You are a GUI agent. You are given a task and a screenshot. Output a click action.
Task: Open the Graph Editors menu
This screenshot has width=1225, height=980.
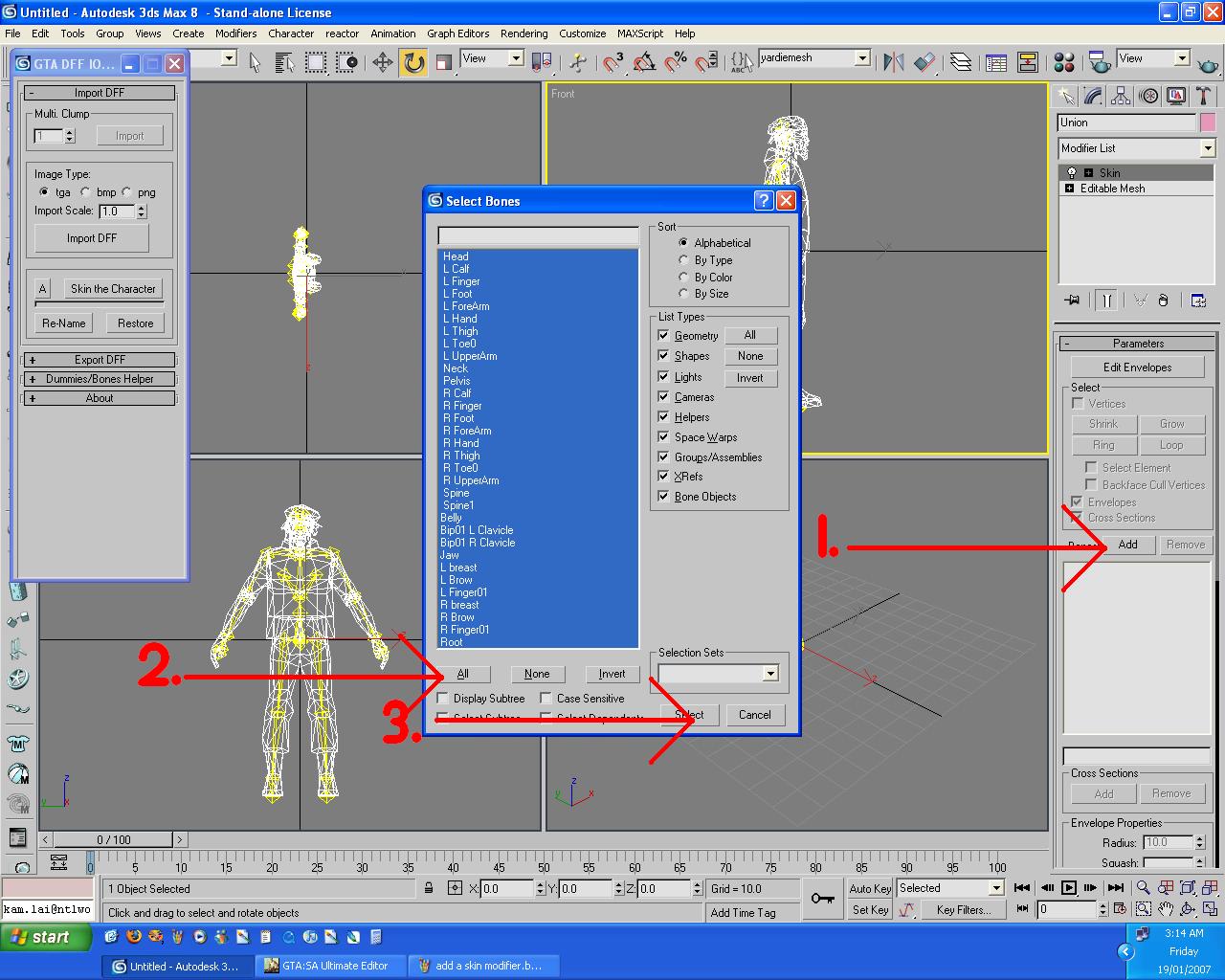[457, 33]
